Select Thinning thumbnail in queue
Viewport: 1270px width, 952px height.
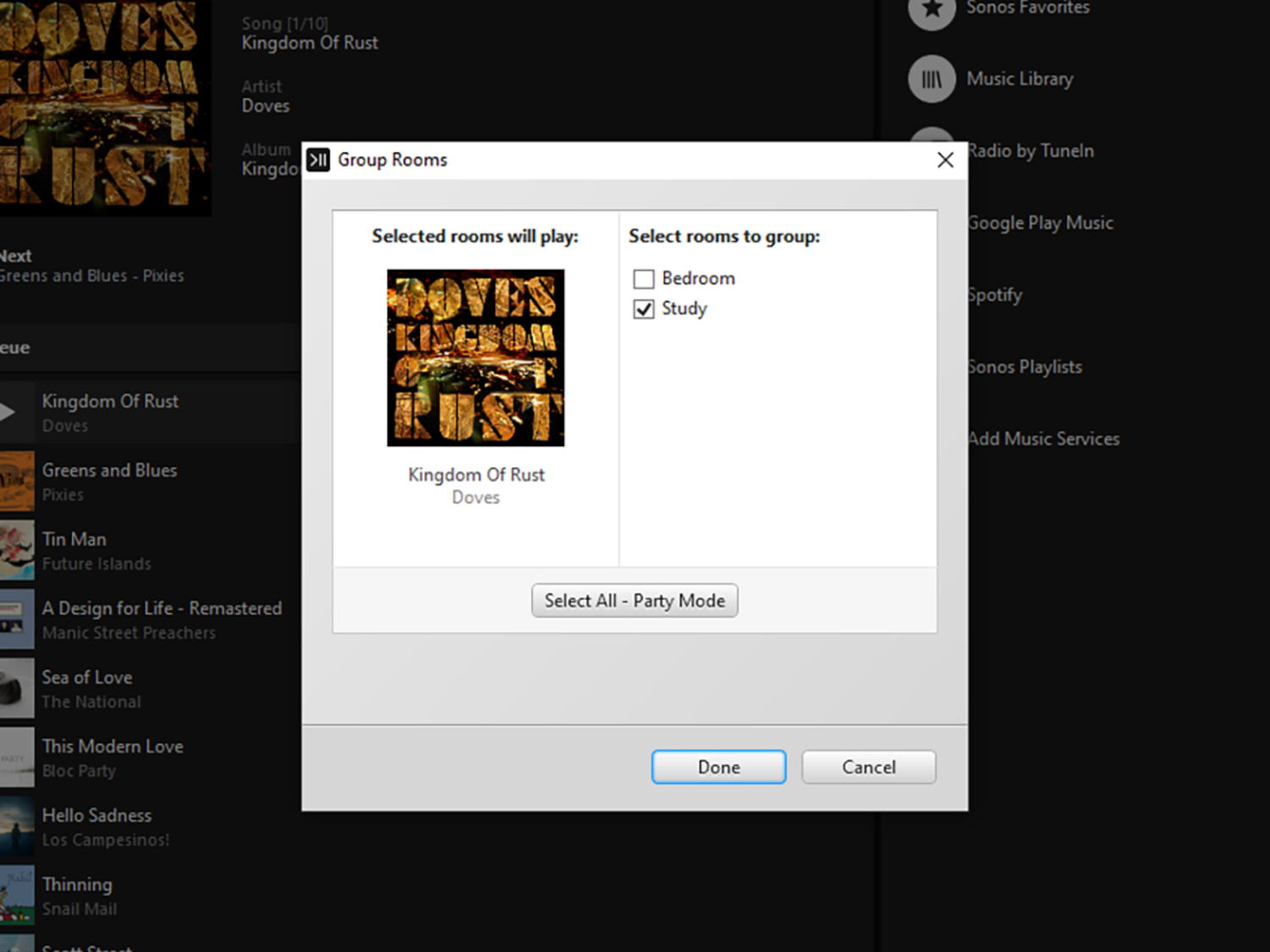tap(17, 895)
